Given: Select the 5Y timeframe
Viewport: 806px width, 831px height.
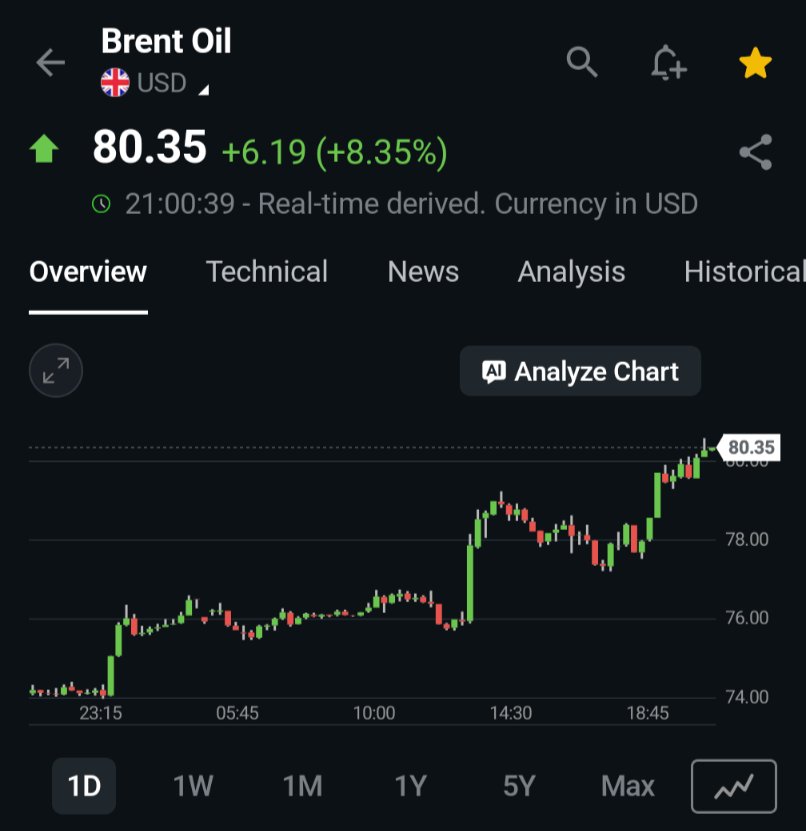Looking at the screenshot, I should click(x=519, y=786).
